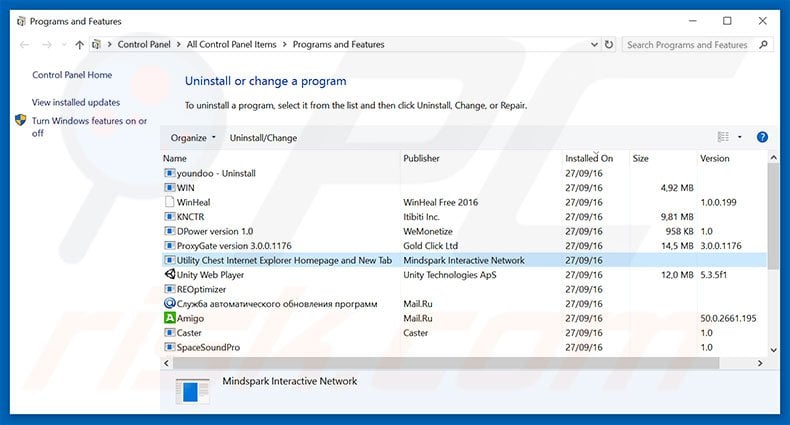Click the KNCTR program icon
This screenshot has width=790, height=425.
[x=170, y=217]
